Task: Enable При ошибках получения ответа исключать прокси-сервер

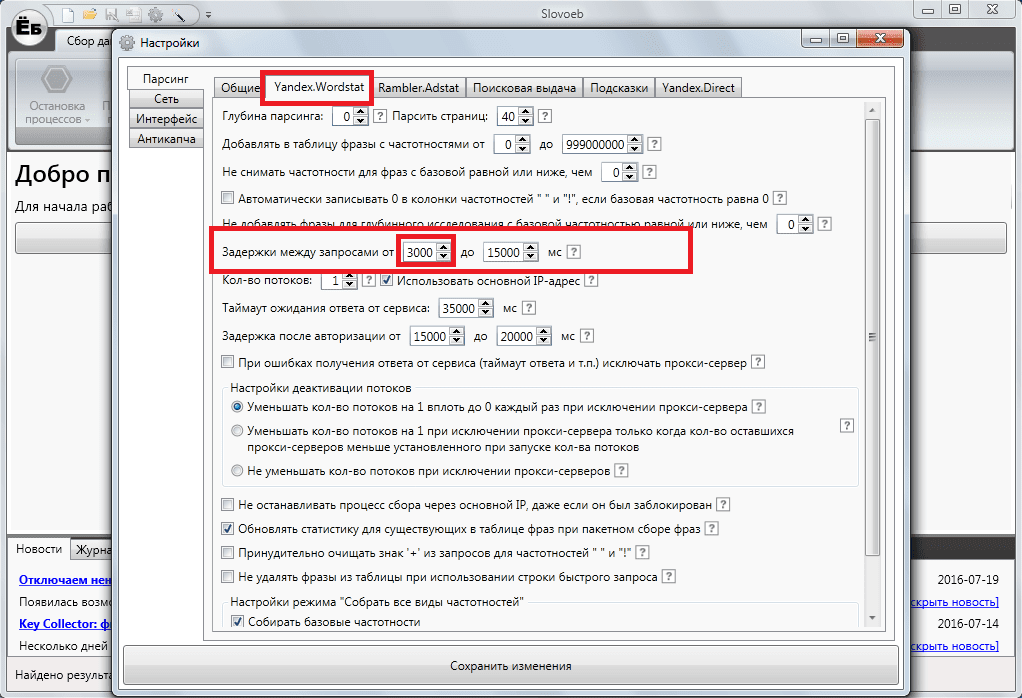Action: click(x=227, y=362)
